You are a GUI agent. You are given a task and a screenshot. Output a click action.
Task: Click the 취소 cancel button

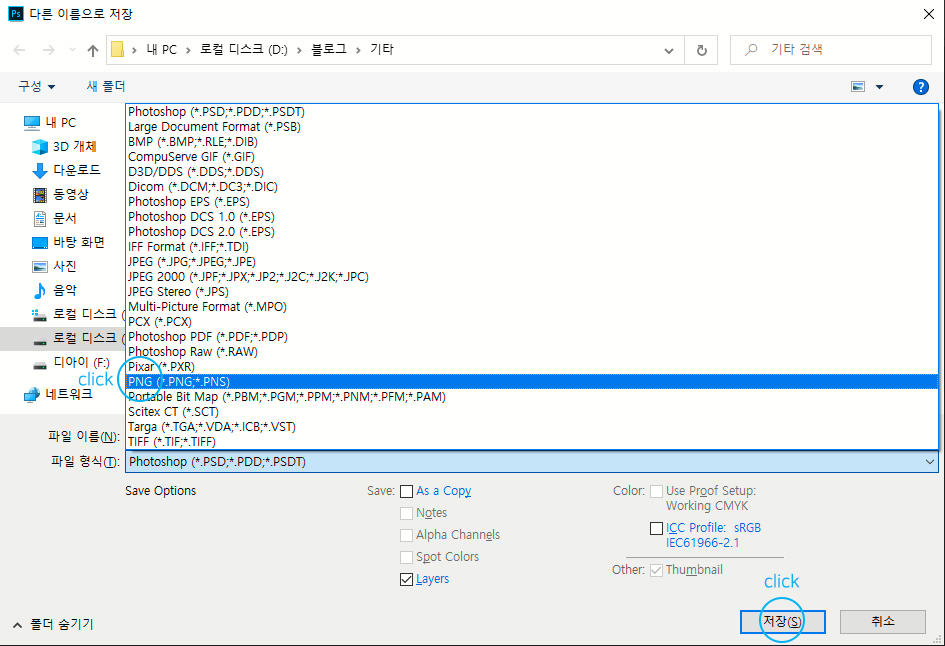(x=882, y=621)
